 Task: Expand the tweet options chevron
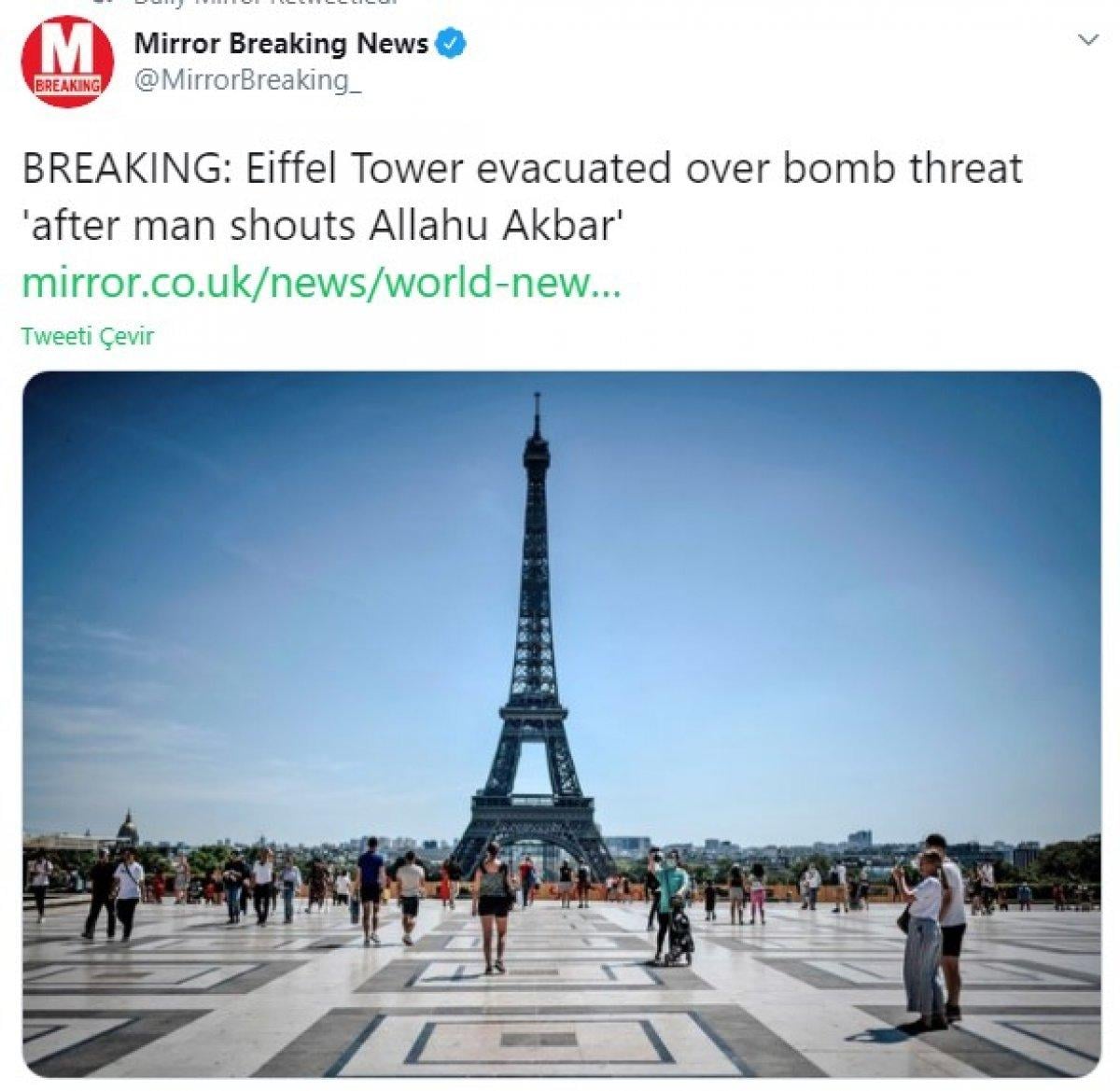point(1087,40)
